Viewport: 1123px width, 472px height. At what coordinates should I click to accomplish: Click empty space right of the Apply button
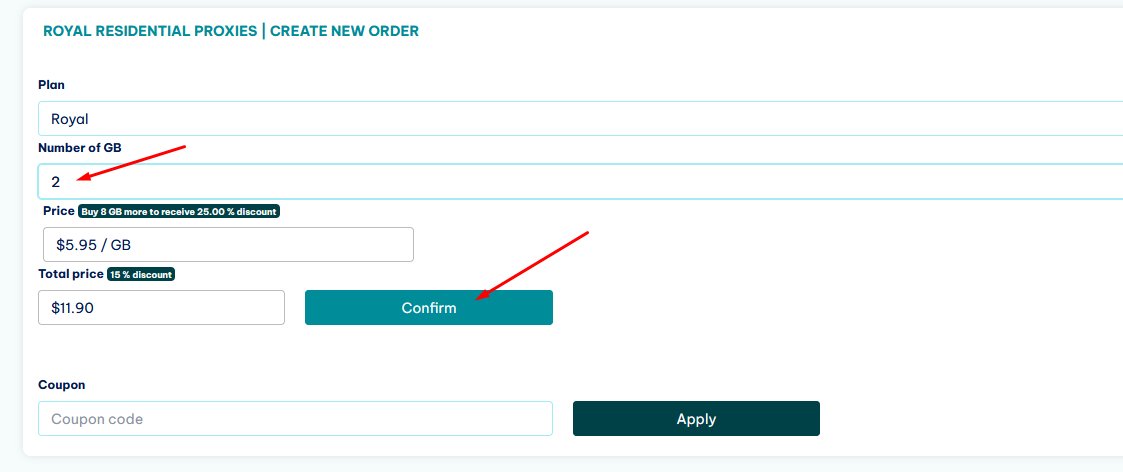coord(960,419)
